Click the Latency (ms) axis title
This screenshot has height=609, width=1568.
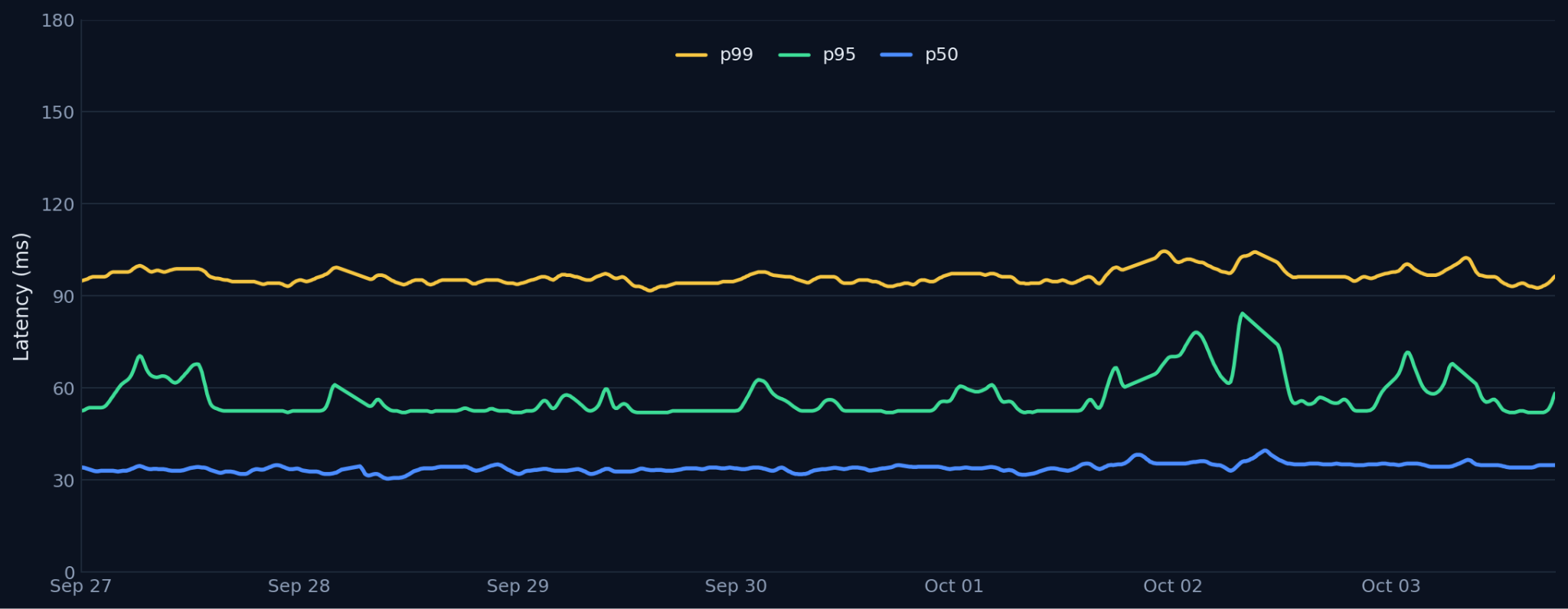point(21,297)
